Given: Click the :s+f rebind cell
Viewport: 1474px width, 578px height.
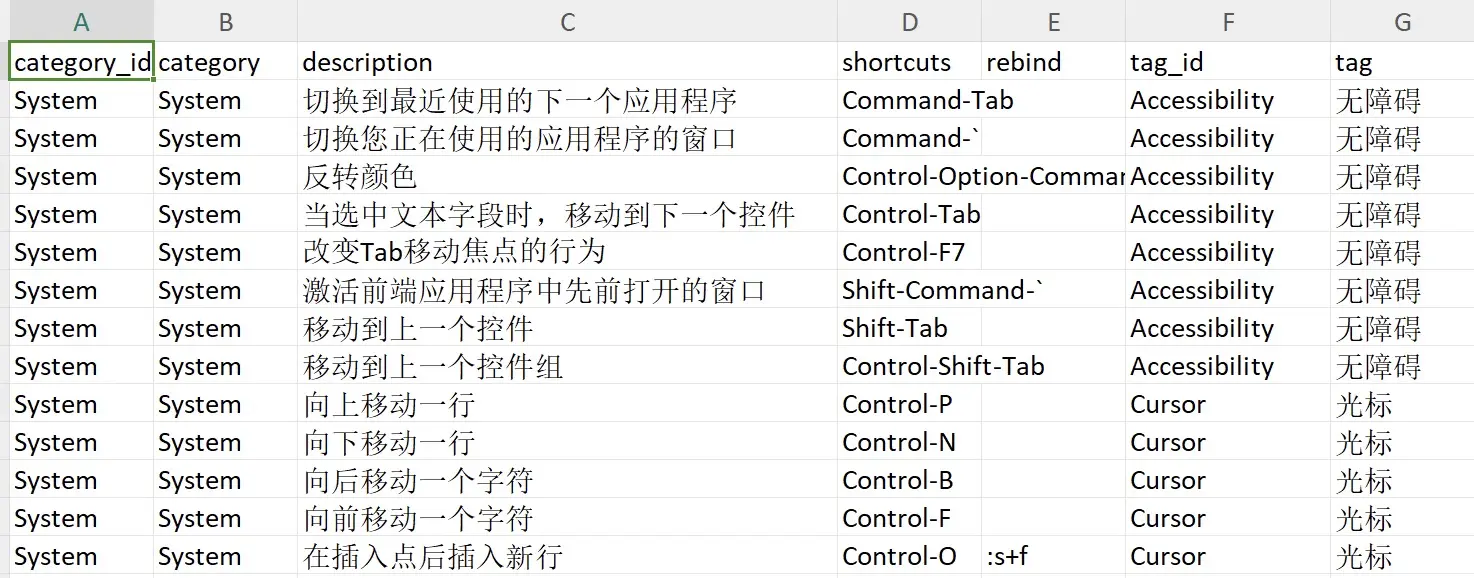Looking at the screenshot, I should tap(1053, 556).
